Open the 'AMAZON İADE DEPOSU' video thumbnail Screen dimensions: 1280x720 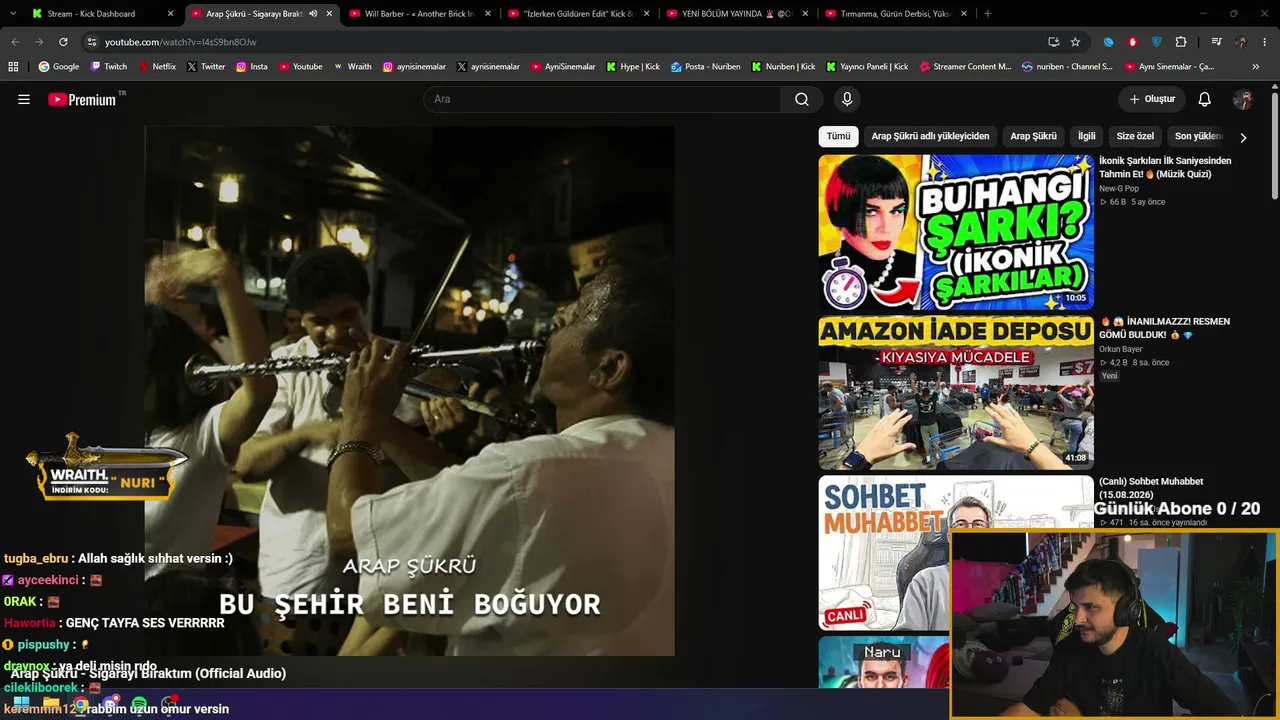(x=956, y=393)
